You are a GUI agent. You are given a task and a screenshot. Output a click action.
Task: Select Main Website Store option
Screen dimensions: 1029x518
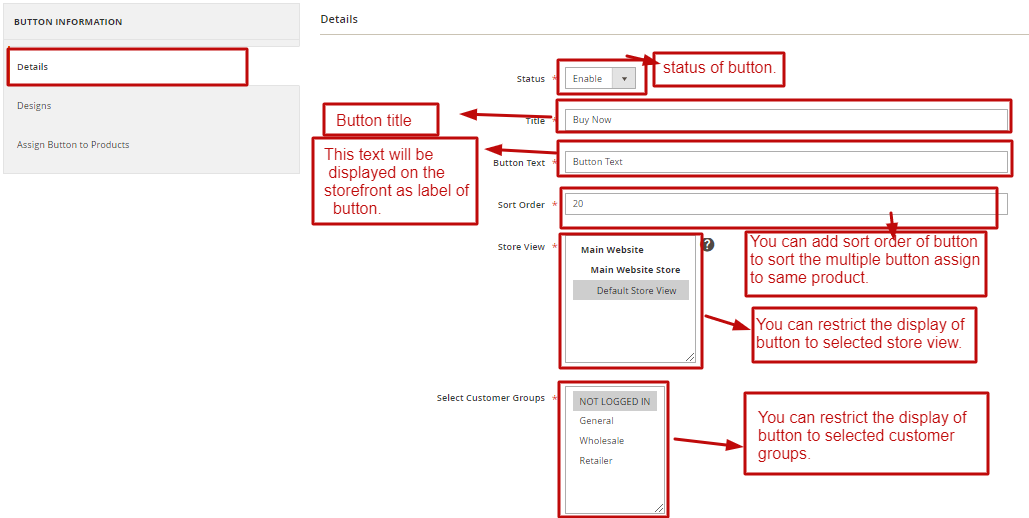(635, 270)
